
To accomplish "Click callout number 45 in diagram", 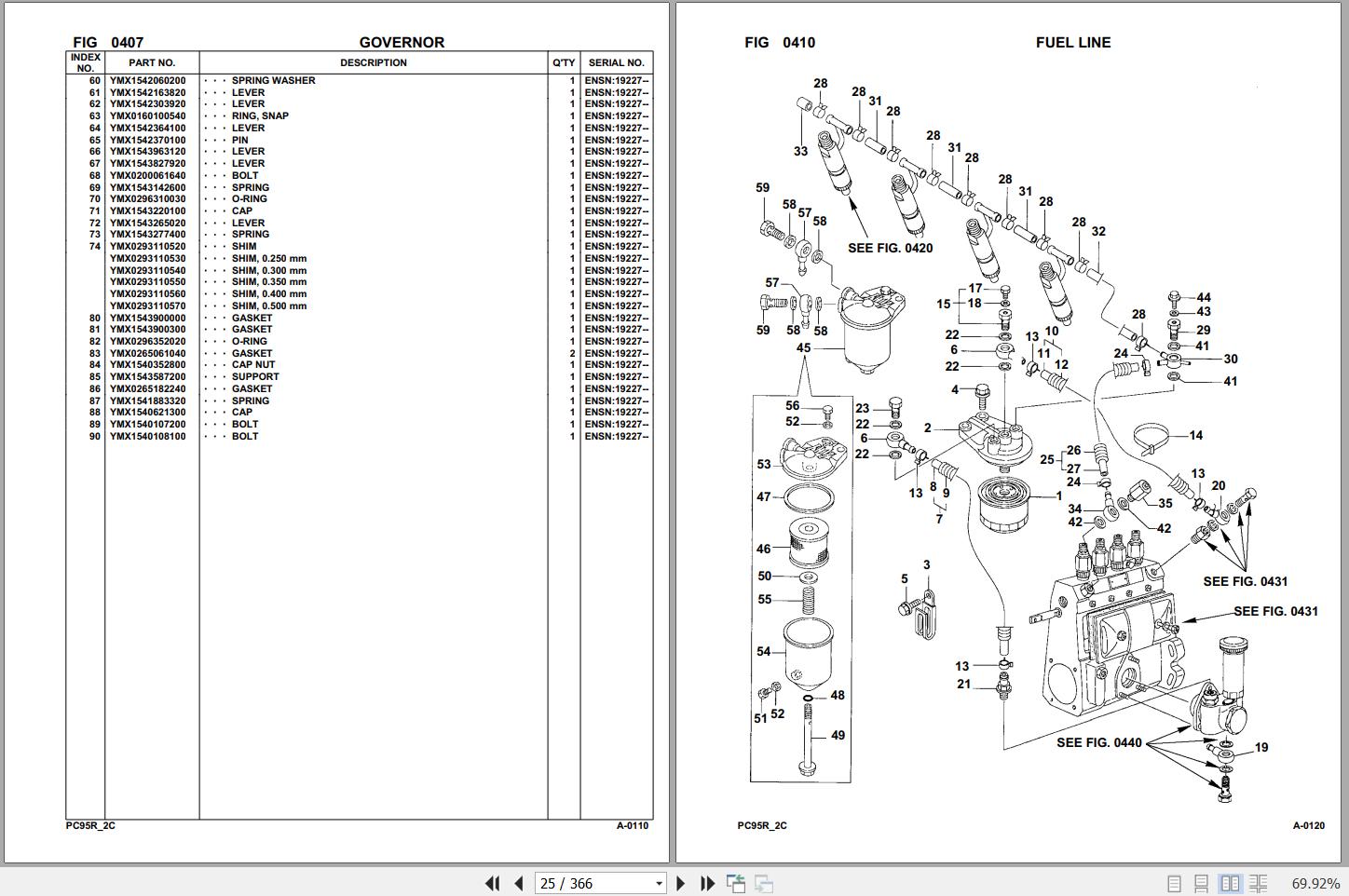I will [803, 348].
